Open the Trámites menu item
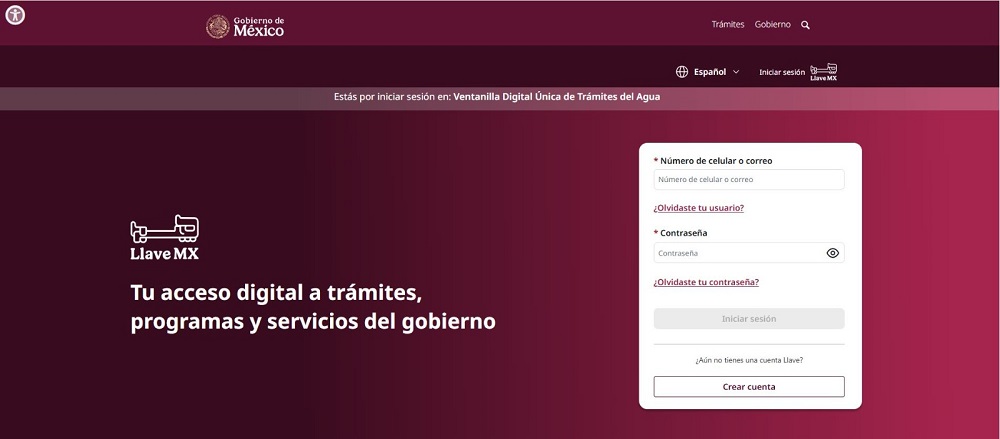Screen dimensions: 1000x439 tap(728, 25)
